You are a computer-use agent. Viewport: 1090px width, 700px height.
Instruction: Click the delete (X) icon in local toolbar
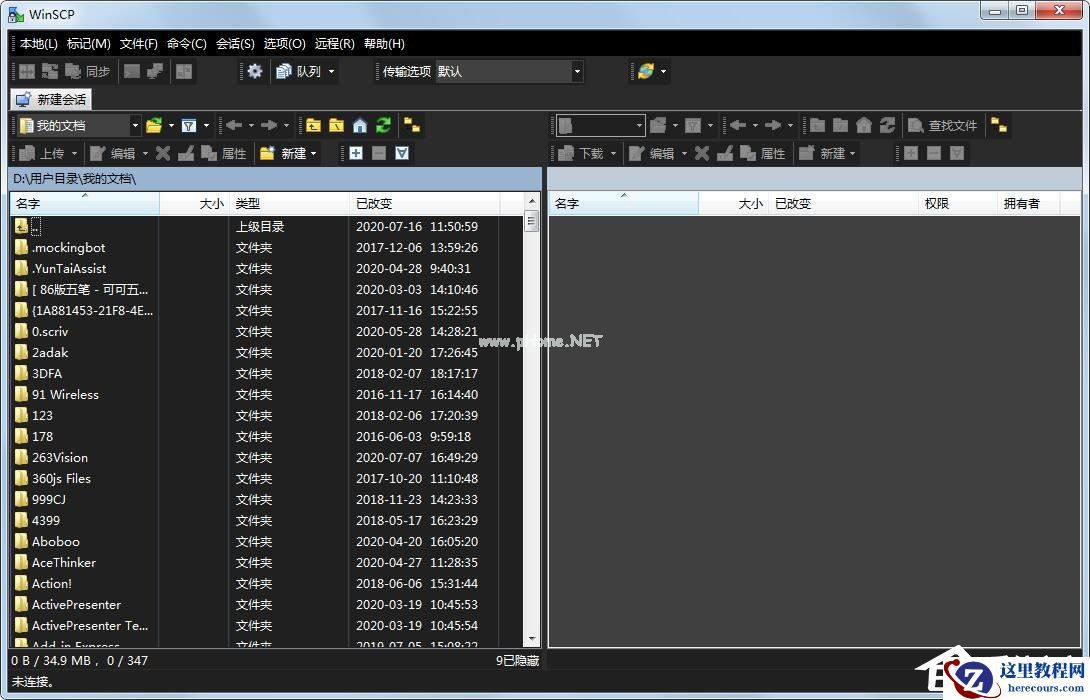pyautogui.click(x=163, y=152)
